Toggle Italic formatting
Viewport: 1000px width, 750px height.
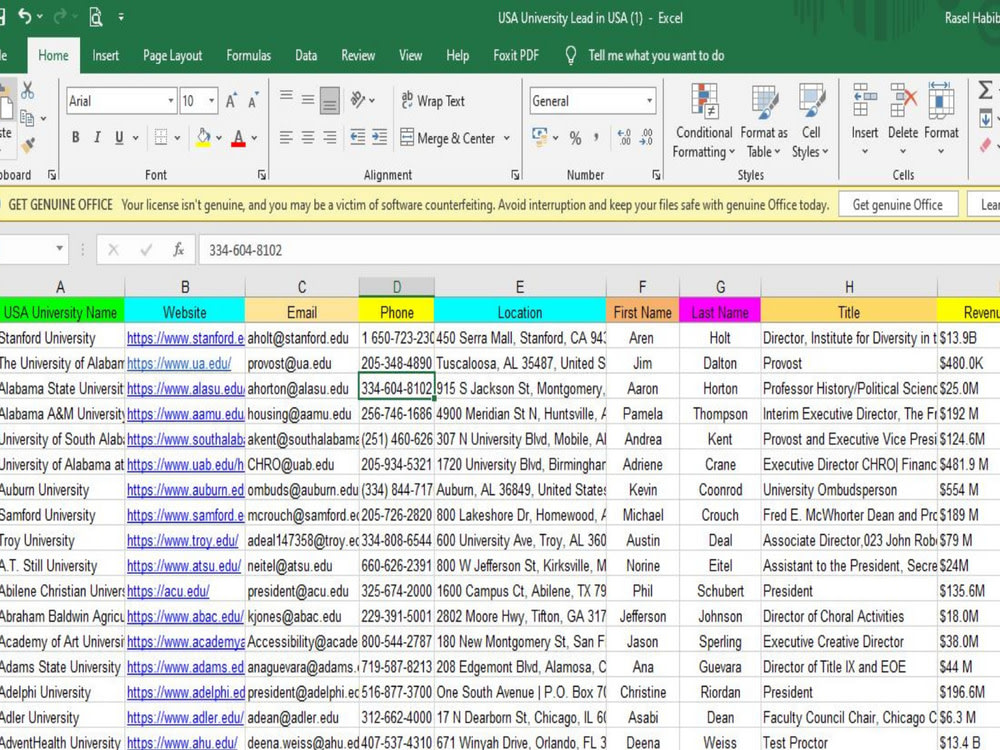pos(97,137)
